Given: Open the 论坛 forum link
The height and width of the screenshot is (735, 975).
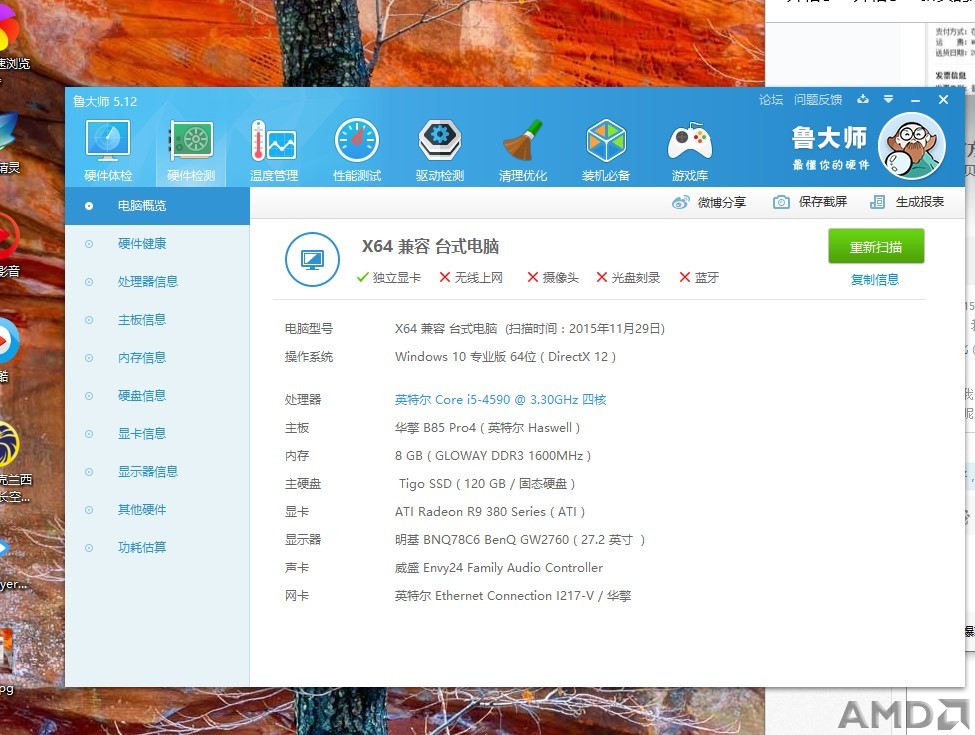Looking at the screenshot, I should pos(770,99).
